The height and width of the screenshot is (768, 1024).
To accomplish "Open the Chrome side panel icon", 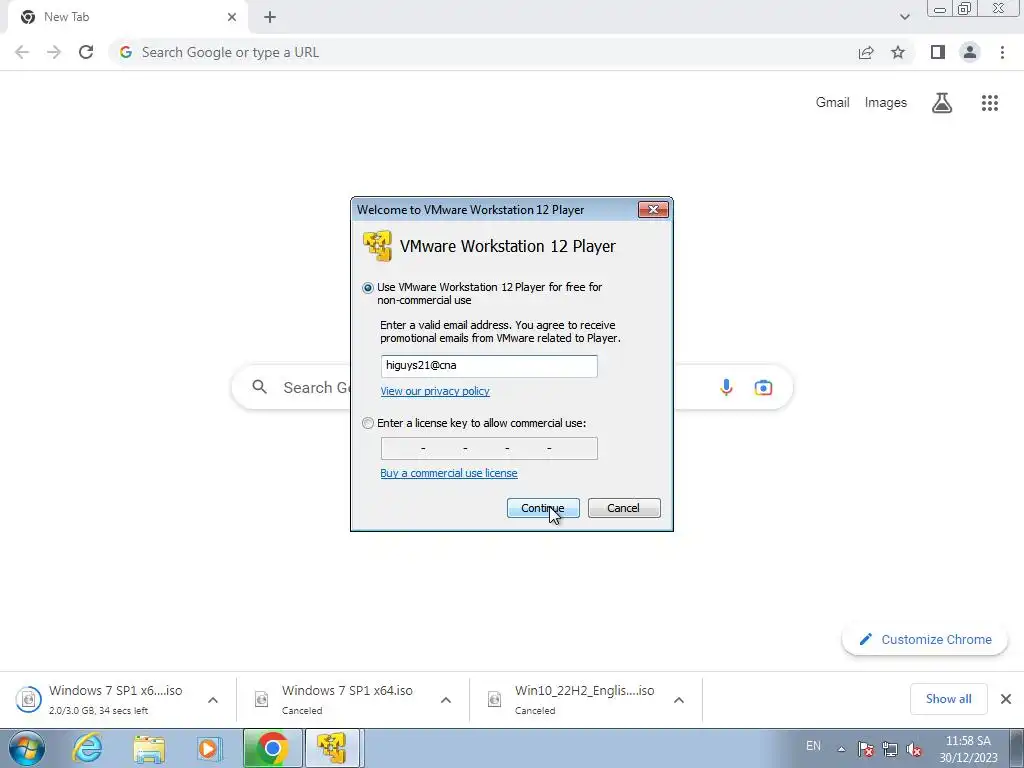I will (x=938, y=52).
